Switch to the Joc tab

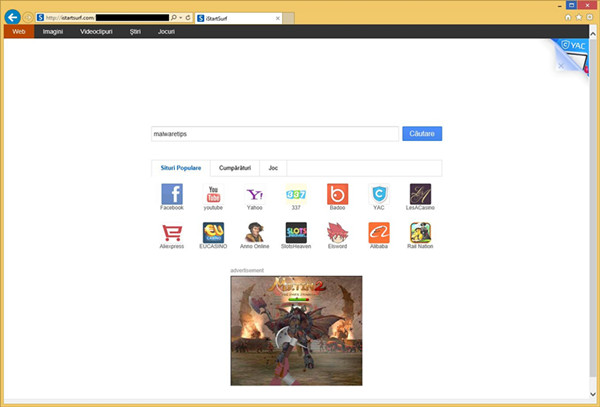[x=273, y=168]
